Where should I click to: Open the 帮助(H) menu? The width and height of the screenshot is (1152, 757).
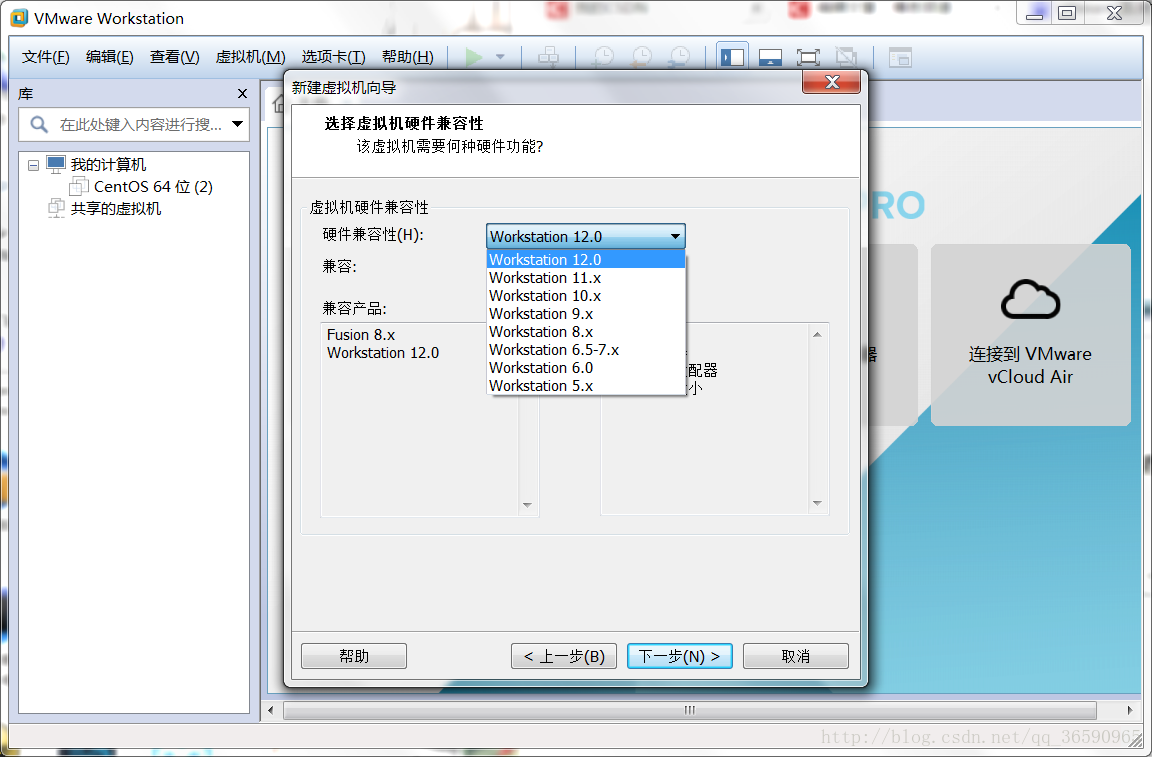[x=407, y=57]
